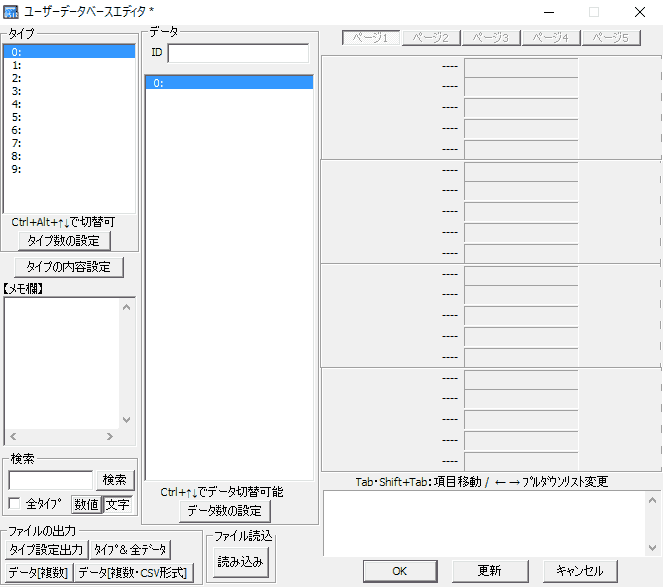This screenshot has width=663, height=587.
Task: Select type 6: in the タイプ list
Action: [x=69, y=130]
